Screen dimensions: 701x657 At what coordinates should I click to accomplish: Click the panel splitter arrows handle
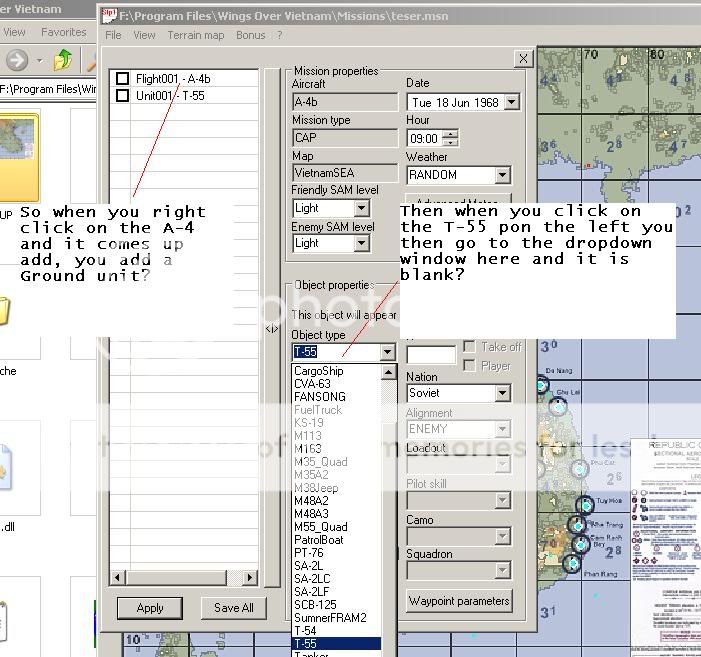(272, 329)
